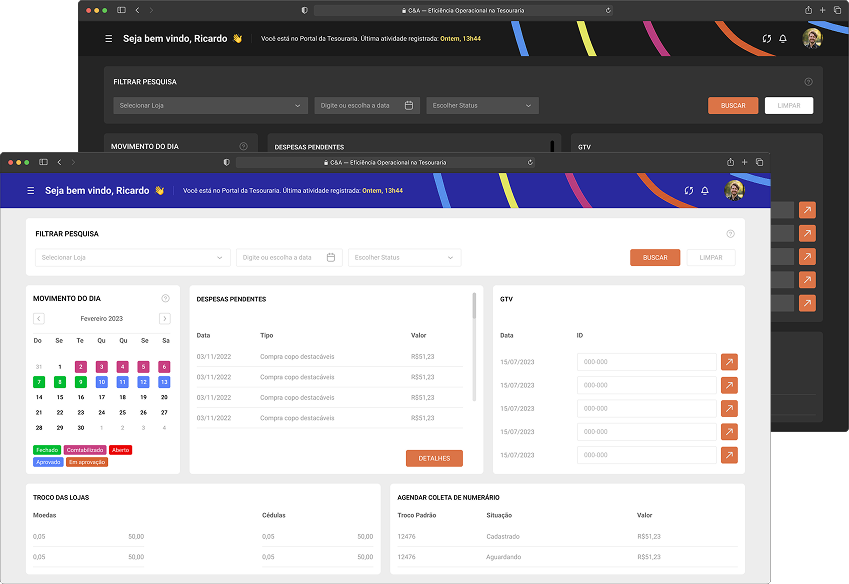Show tab overview in dark window browser
Image resolution: width=849 pixels, height=584 pixels.
click(x=837, y=10)
